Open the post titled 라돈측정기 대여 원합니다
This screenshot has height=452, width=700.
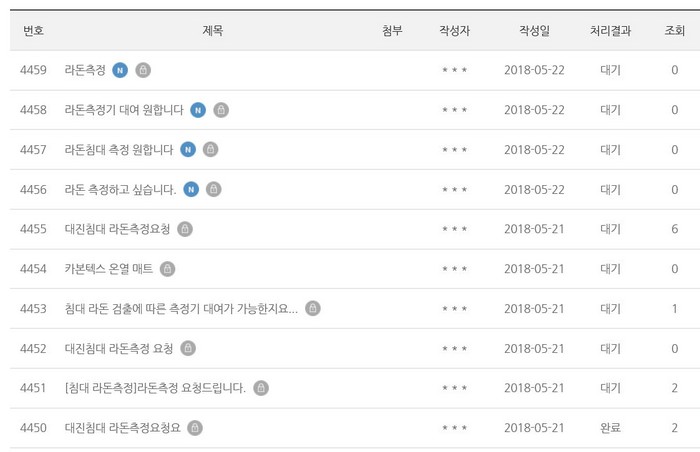pos(124,110)
